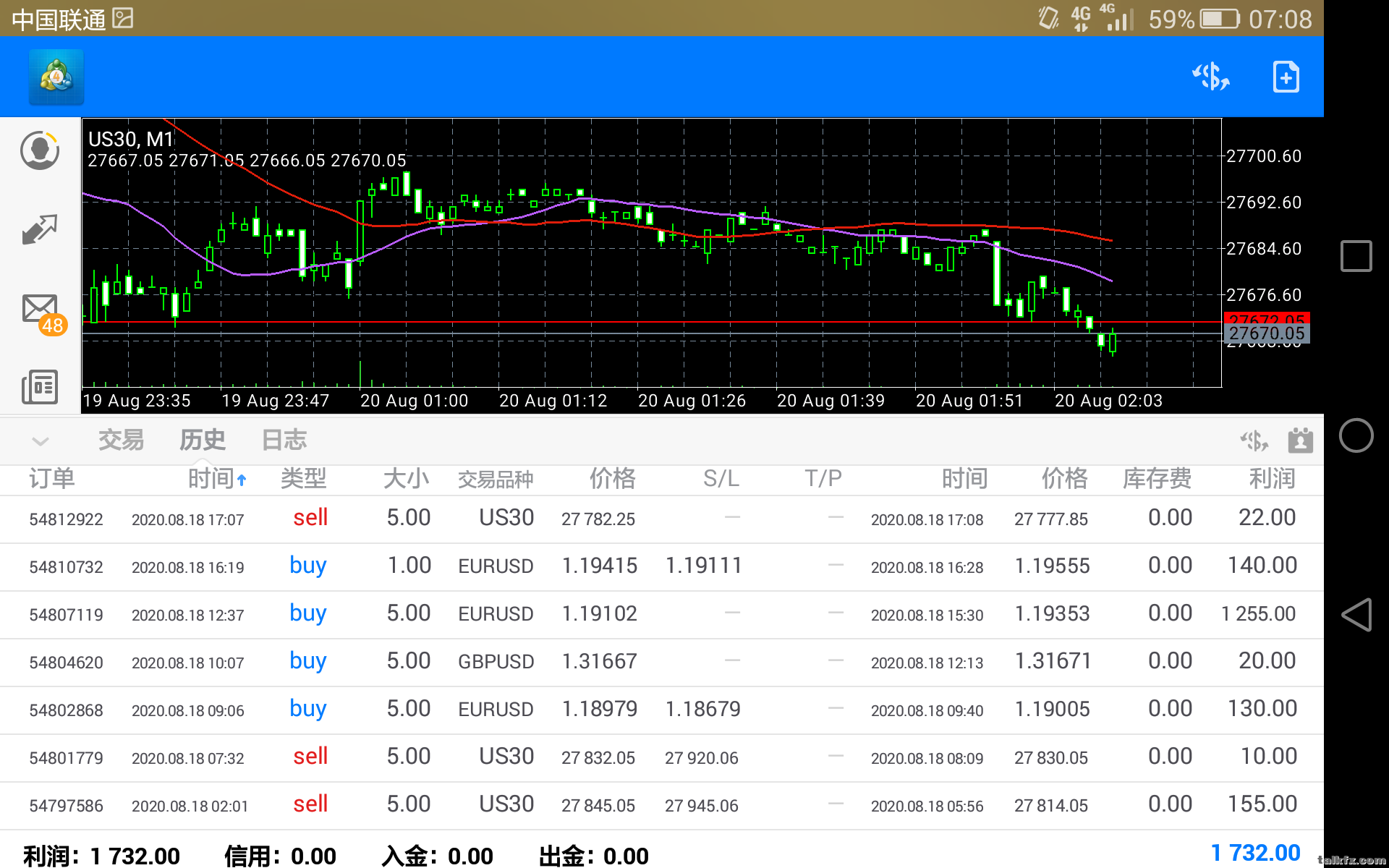
Task: Sort by 交易品种 column header
Action: (496, 480)
